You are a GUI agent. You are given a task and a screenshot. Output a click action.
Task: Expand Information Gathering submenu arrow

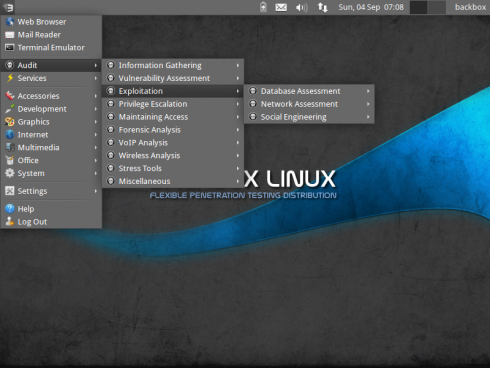click(x=238, y=65)
